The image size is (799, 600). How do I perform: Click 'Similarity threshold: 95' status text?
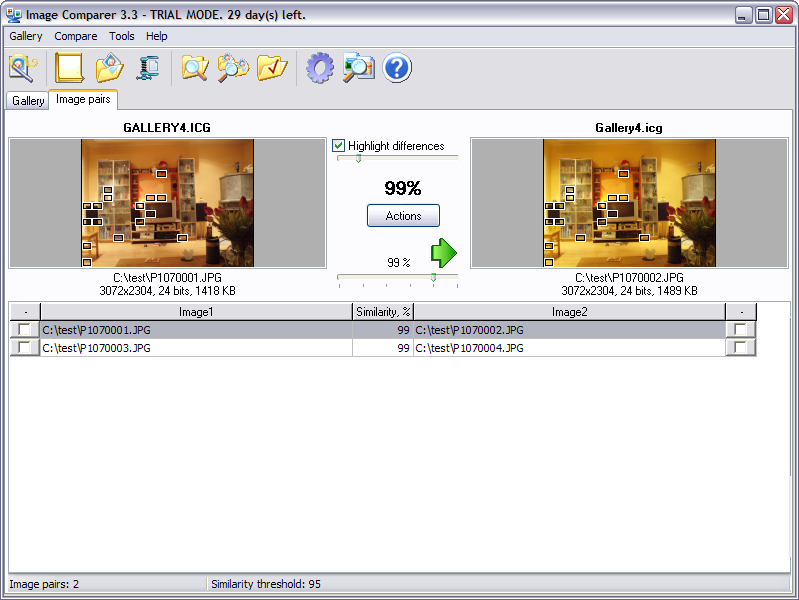(x=266, y=584)
